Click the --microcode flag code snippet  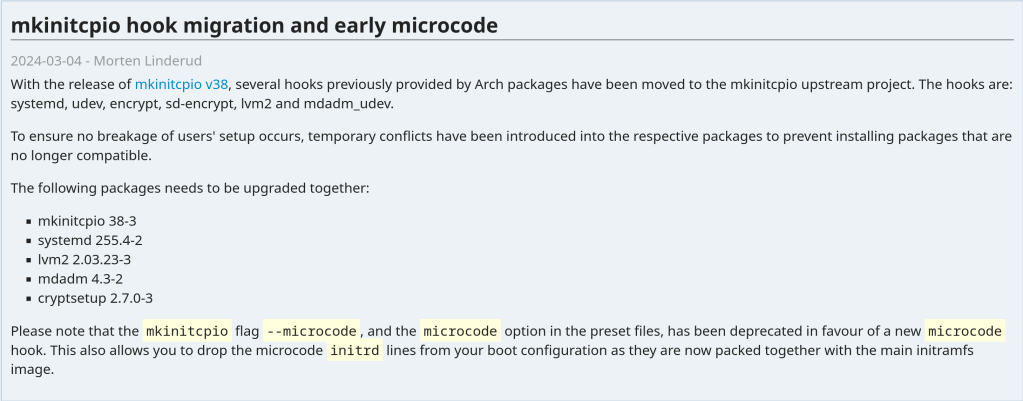pos(312,331)
